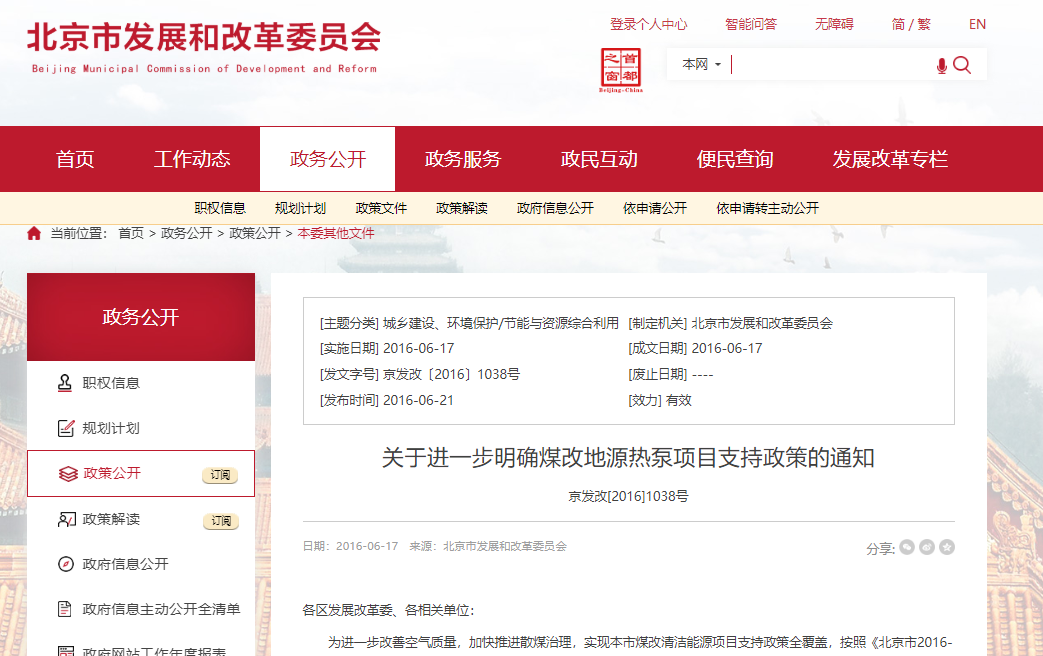Click 政策公开 in the breadcrumb
The width and height of the screenshot is (1043, 656).
[x=255, y=234]
